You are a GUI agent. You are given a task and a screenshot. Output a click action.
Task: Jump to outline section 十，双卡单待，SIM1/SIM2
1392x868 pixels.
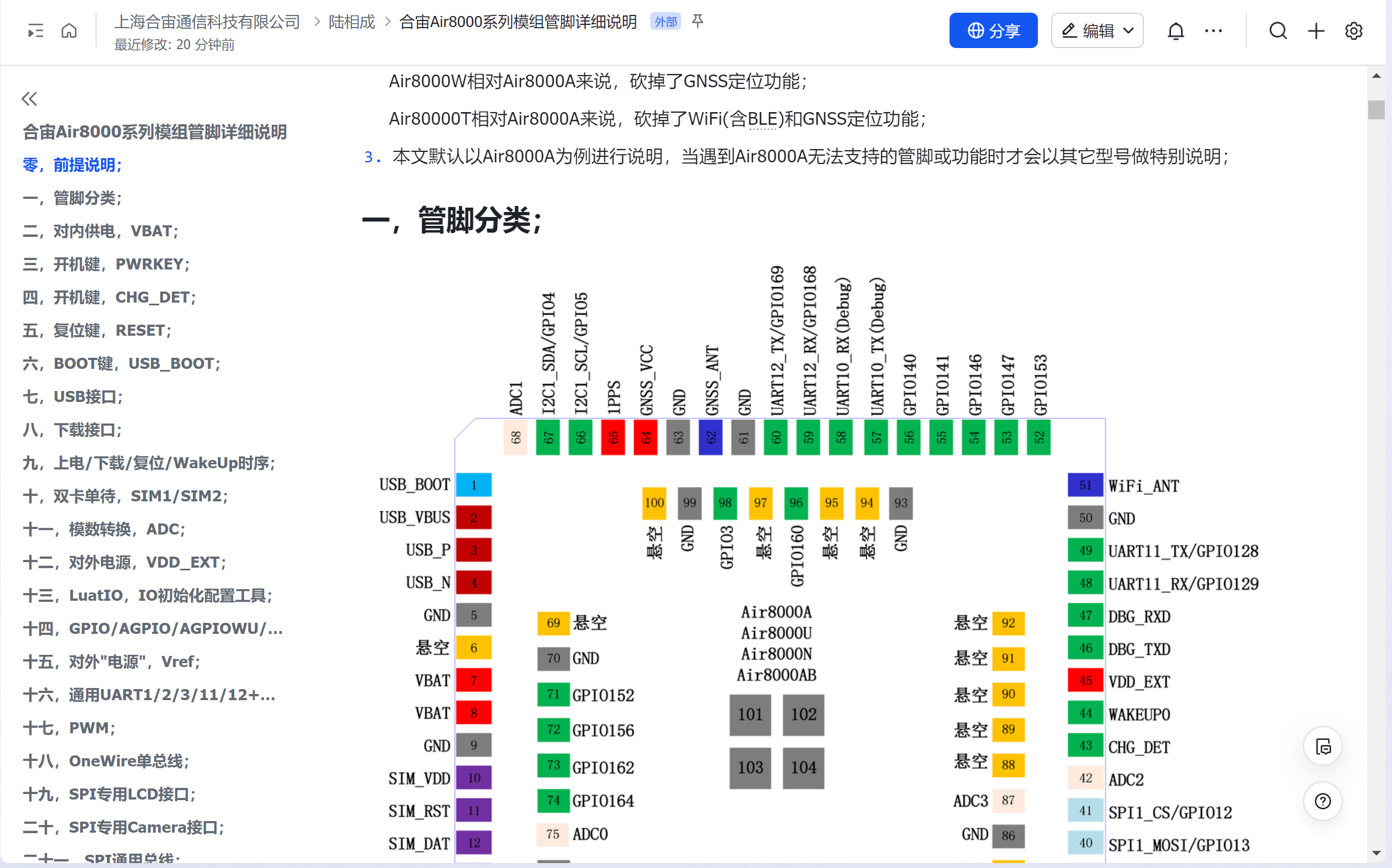125,496
